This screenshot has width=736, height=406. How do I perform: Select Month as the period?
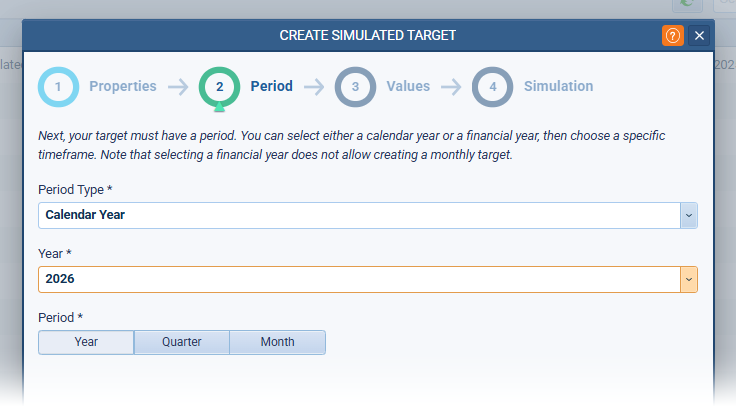point(277,342)
